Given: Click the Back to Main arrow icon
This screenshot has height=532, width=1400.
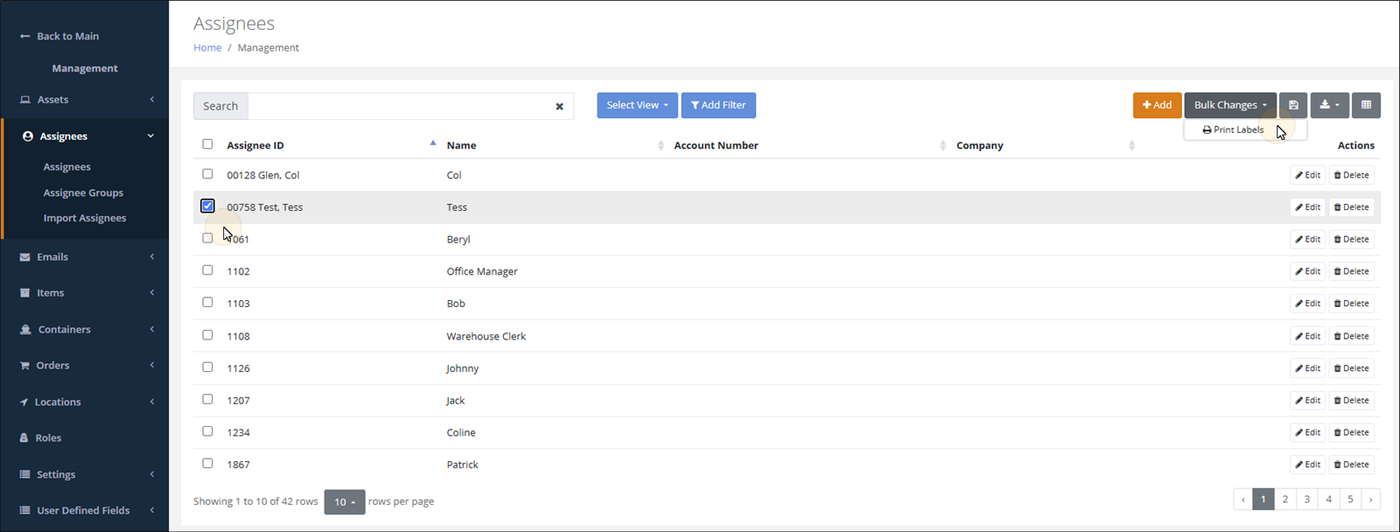Looking at the screenshot, I should click(25, 36).
